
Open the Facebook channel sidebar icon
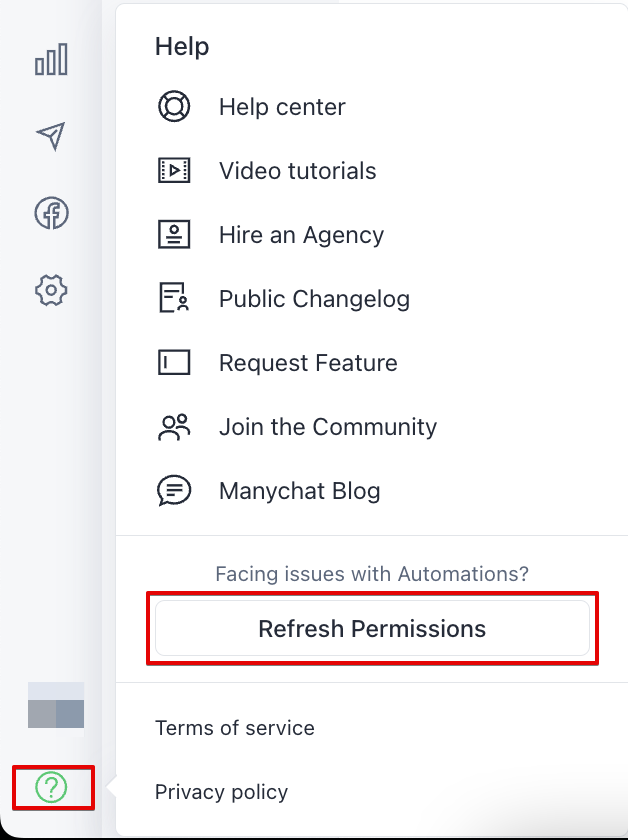click(51, 213)
